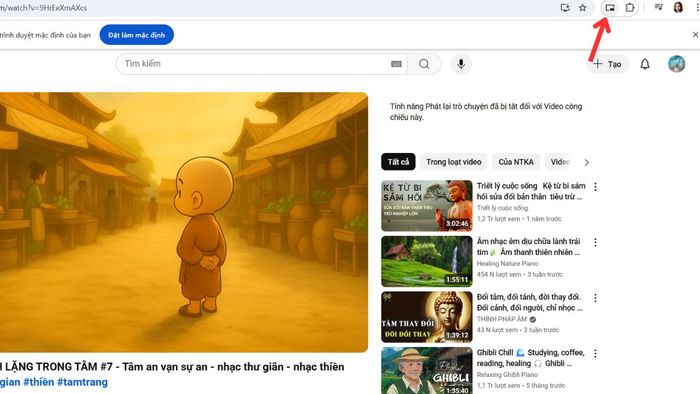This screenshot has height=394, width=700.
Task: Click the install app icon in address bar
Action: [565, 8]
